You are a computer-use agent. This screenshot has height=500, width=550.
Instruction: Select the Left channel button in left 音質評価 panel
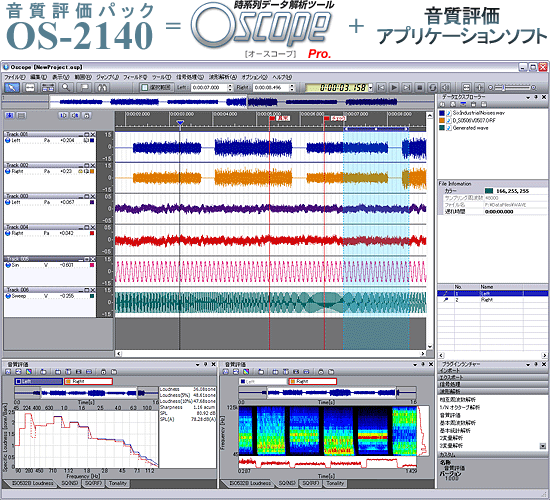click(x=39, y=381)
